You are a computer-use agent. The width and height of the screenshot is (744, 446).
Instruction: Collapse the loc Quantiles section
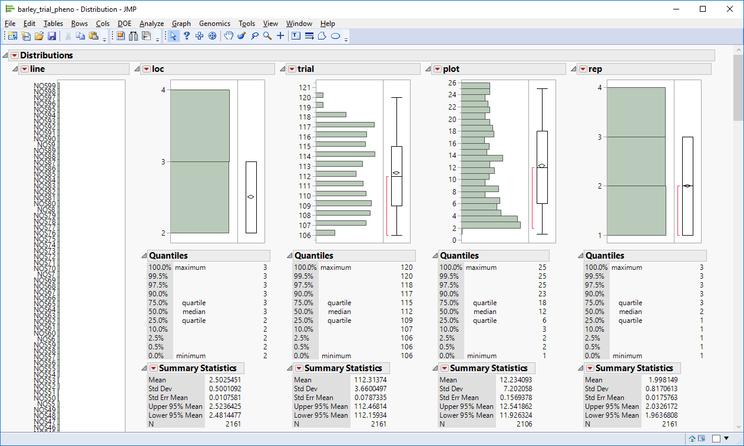pos(144,256)
